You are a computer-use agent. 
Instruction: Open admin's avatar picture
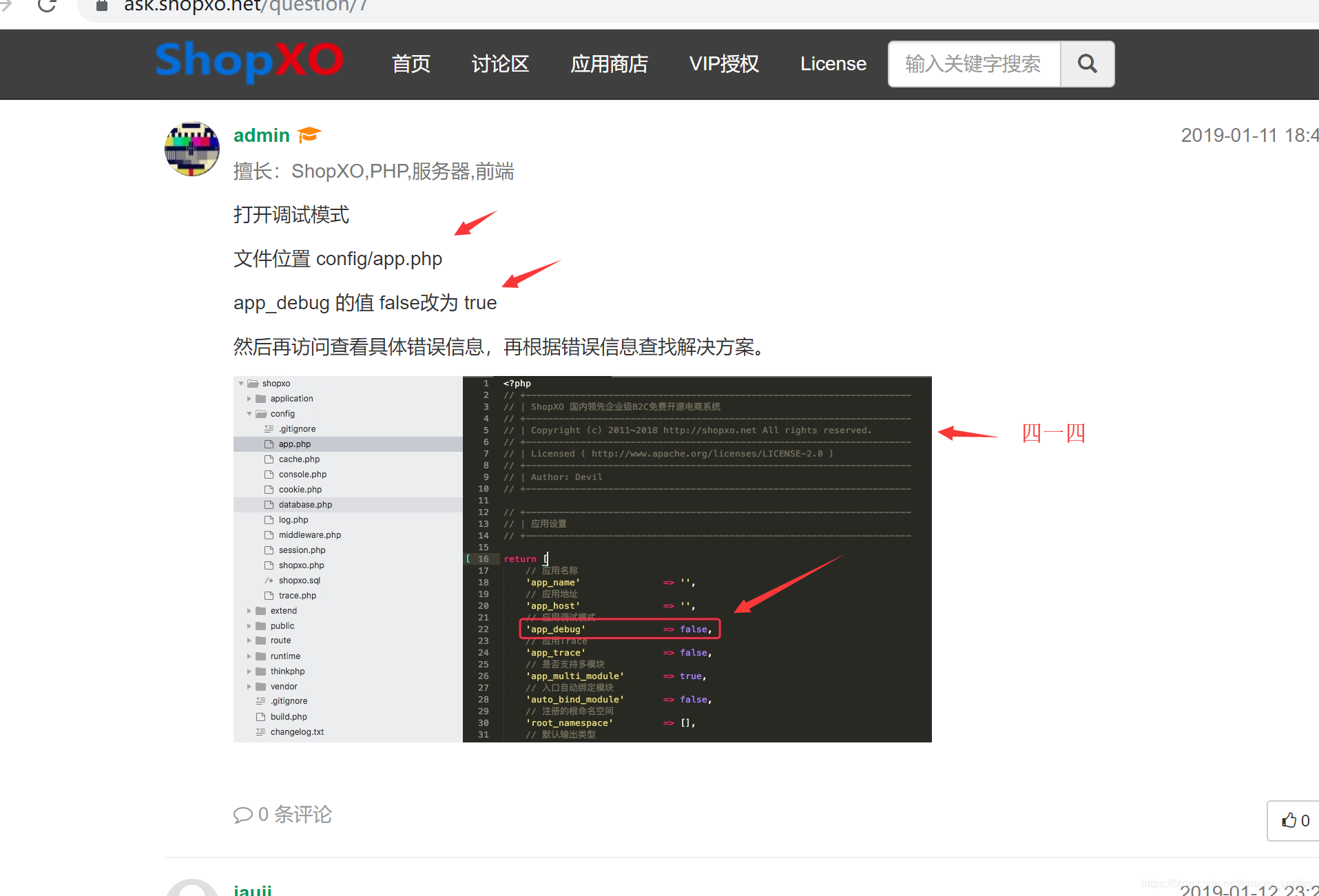tap(192, 149)
